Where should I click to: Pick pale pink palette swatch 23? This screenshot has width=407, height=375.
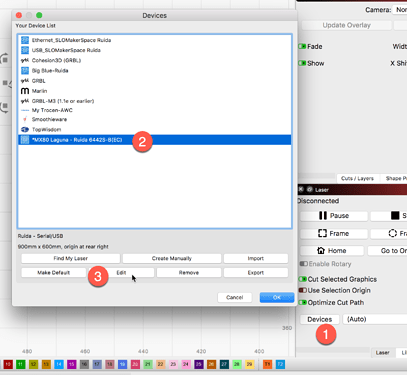(x=173, y=364)
